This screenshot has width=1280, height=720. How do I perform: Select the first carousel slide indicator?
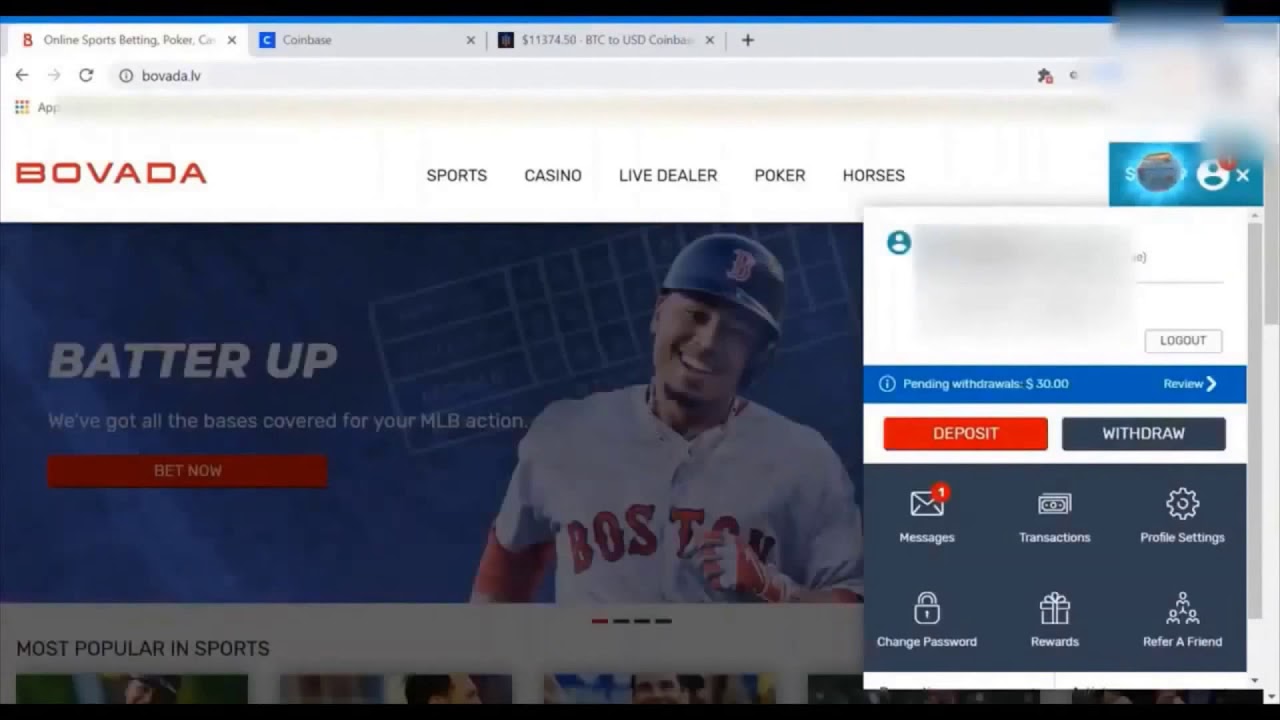coord(600,621)
